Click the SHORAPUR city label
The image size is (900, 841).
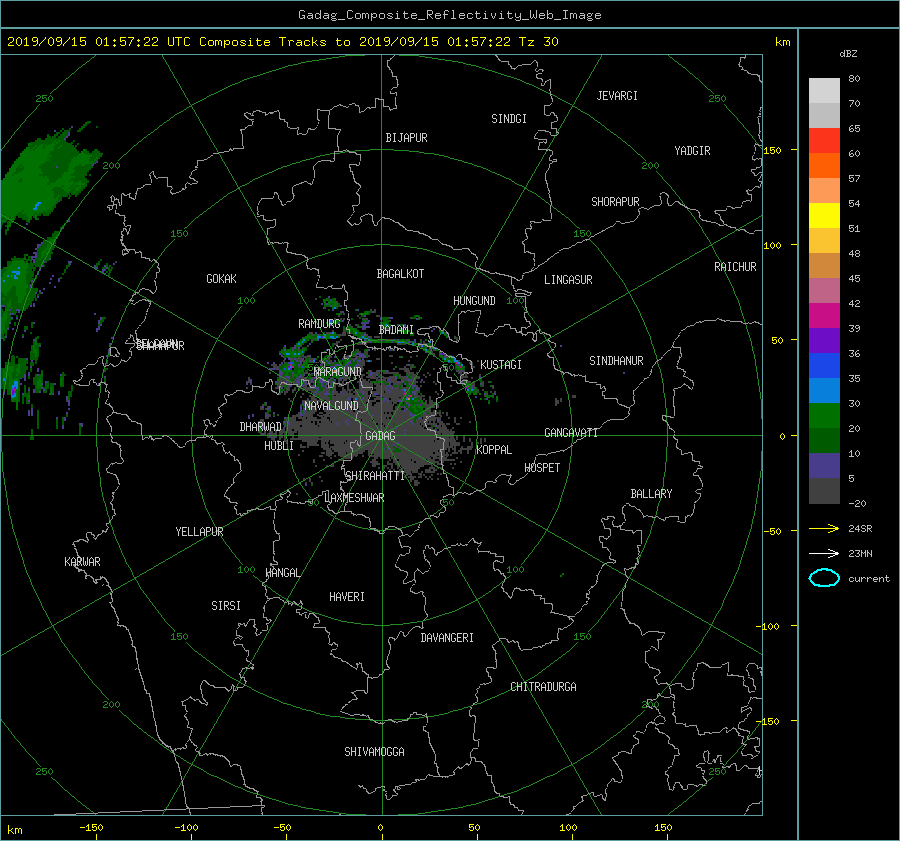[615, 202]
